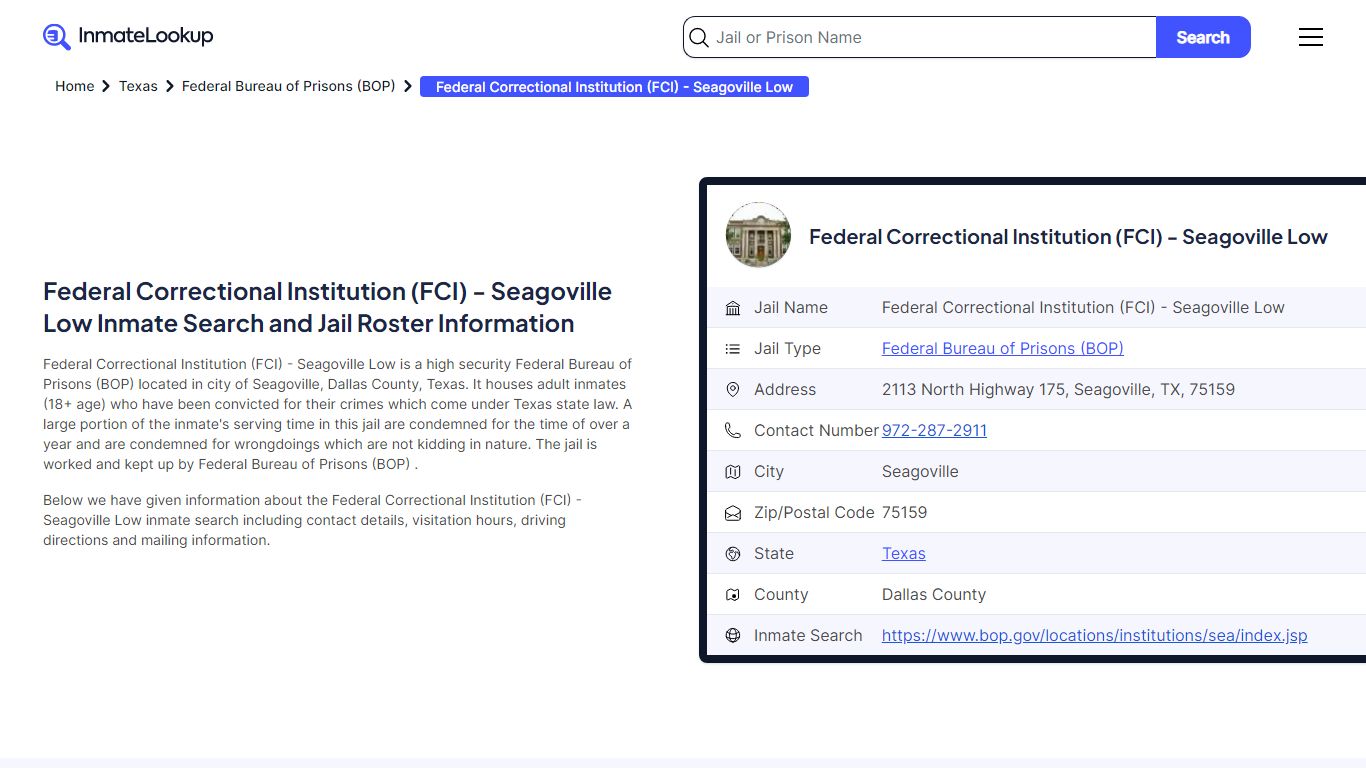Open the Texas state link in table
Viewport: 1366px width, 768px height.
903,553
